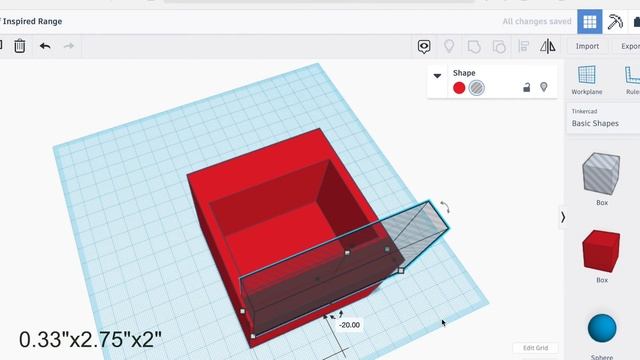Screen dimensions: 640x360
Task: Delete the selected shape with trash icon
Action: 20,46
